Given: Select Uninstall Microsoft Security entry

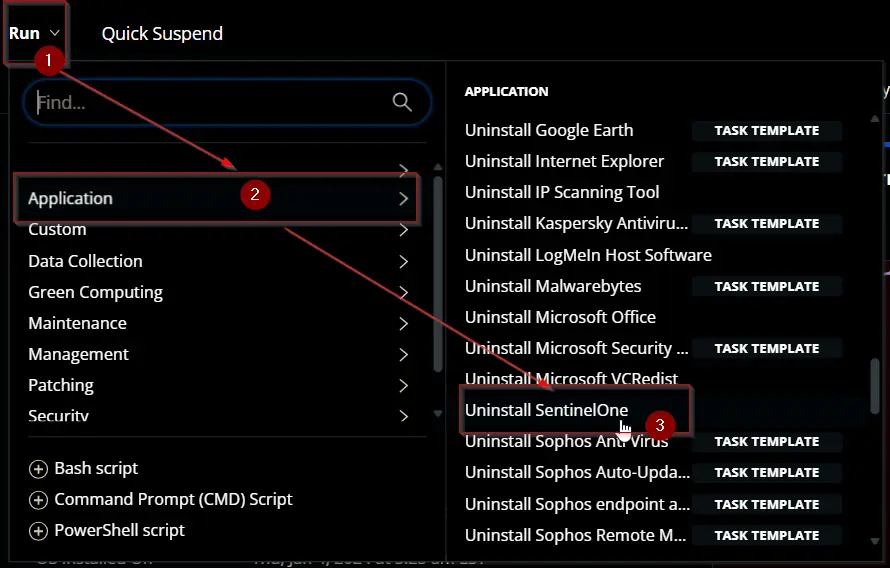Looking at the screenshot, I should [576, 348].
